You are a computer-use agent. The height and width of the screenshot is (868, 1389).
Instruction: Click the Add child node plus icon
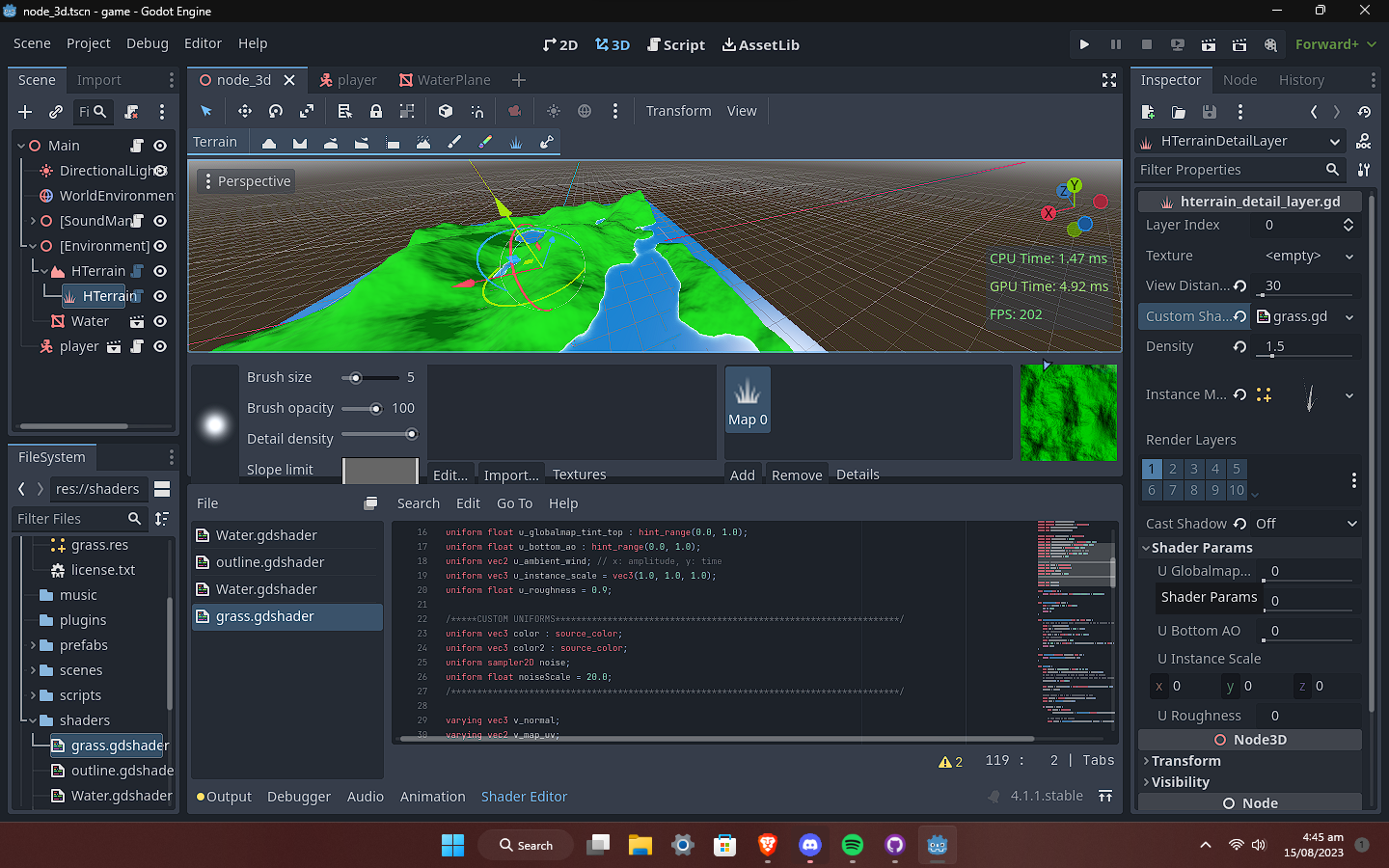click(x=25, y=112)
